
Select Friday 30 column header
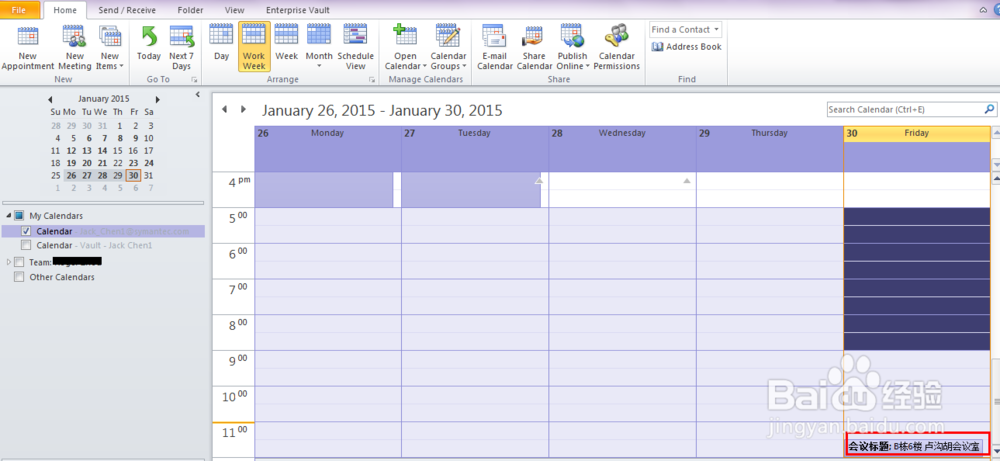click(x=917, y=133)
